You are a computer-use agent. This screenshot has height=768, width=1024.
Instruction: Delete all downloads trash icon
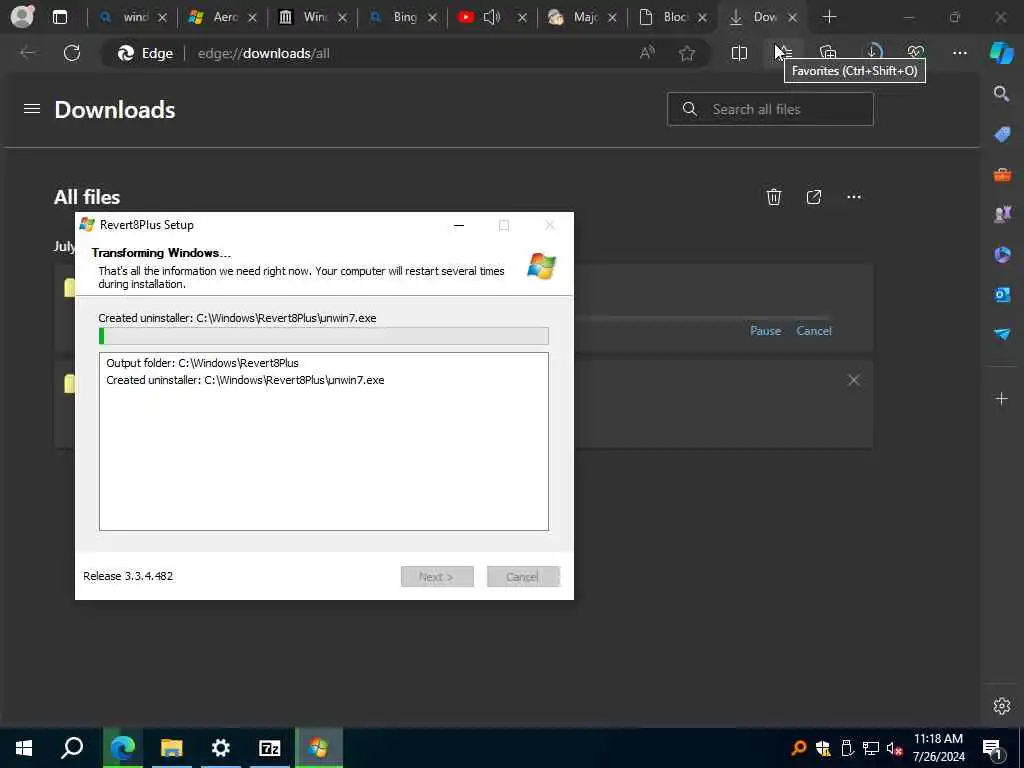click(x=774, y=197)
